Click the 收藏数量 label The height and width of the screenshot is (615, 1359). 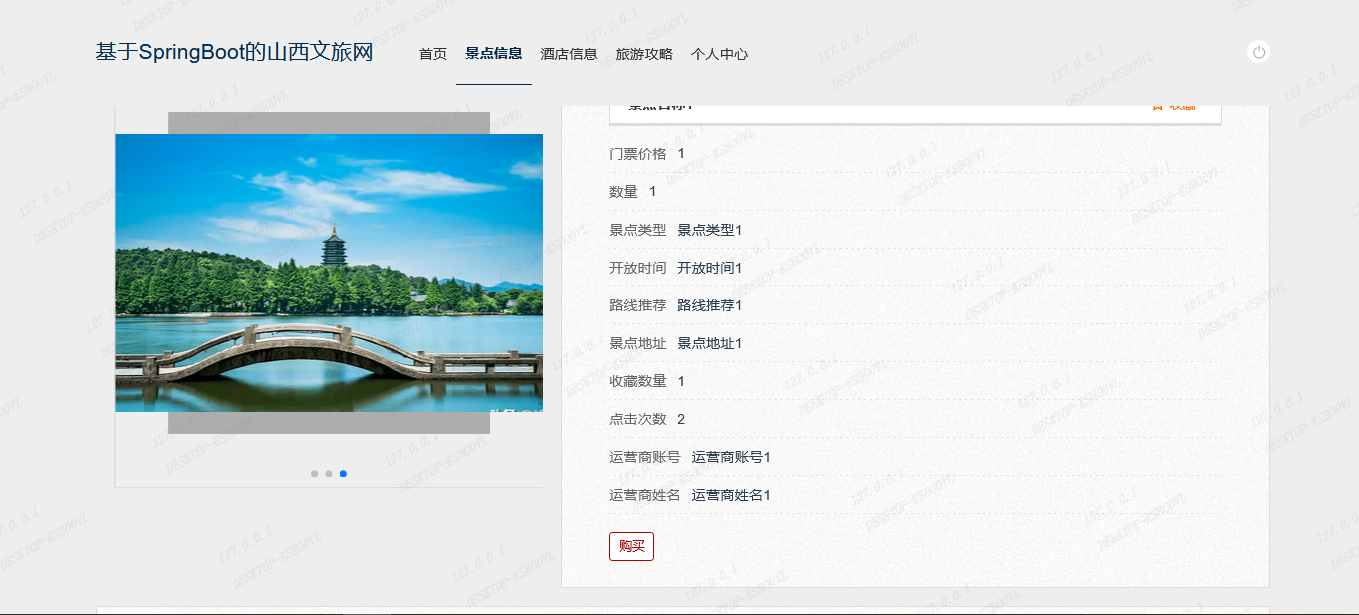(638, 381)
